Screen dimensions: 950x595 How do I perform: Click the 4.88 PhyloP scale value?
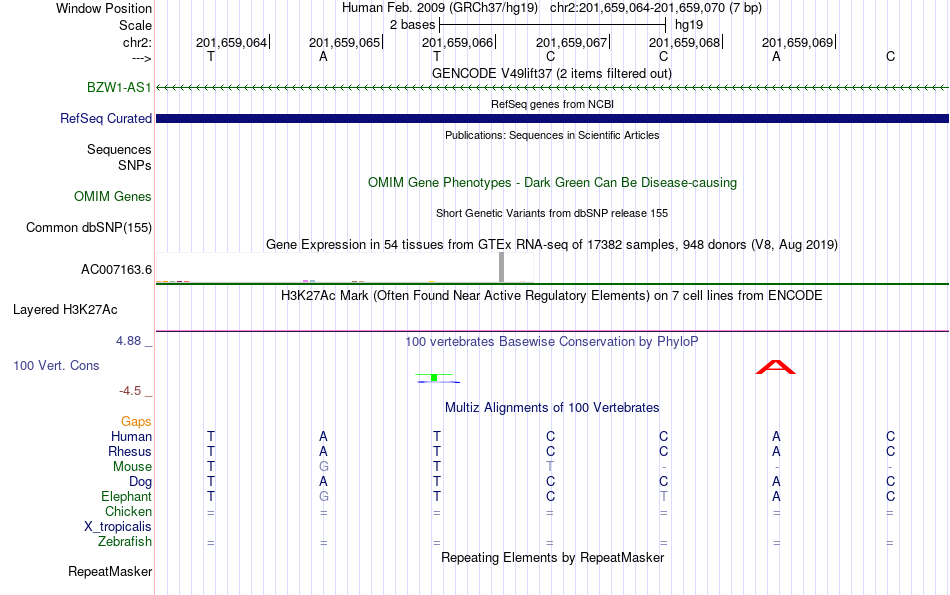point(128,341)
